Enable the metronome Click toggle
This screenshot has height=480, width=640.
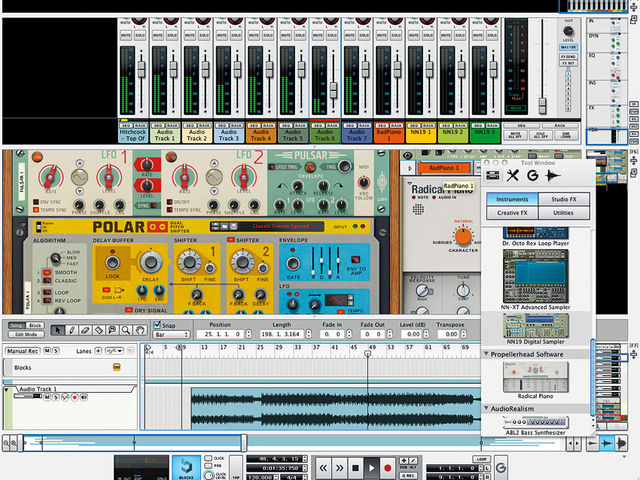(208, 458)
